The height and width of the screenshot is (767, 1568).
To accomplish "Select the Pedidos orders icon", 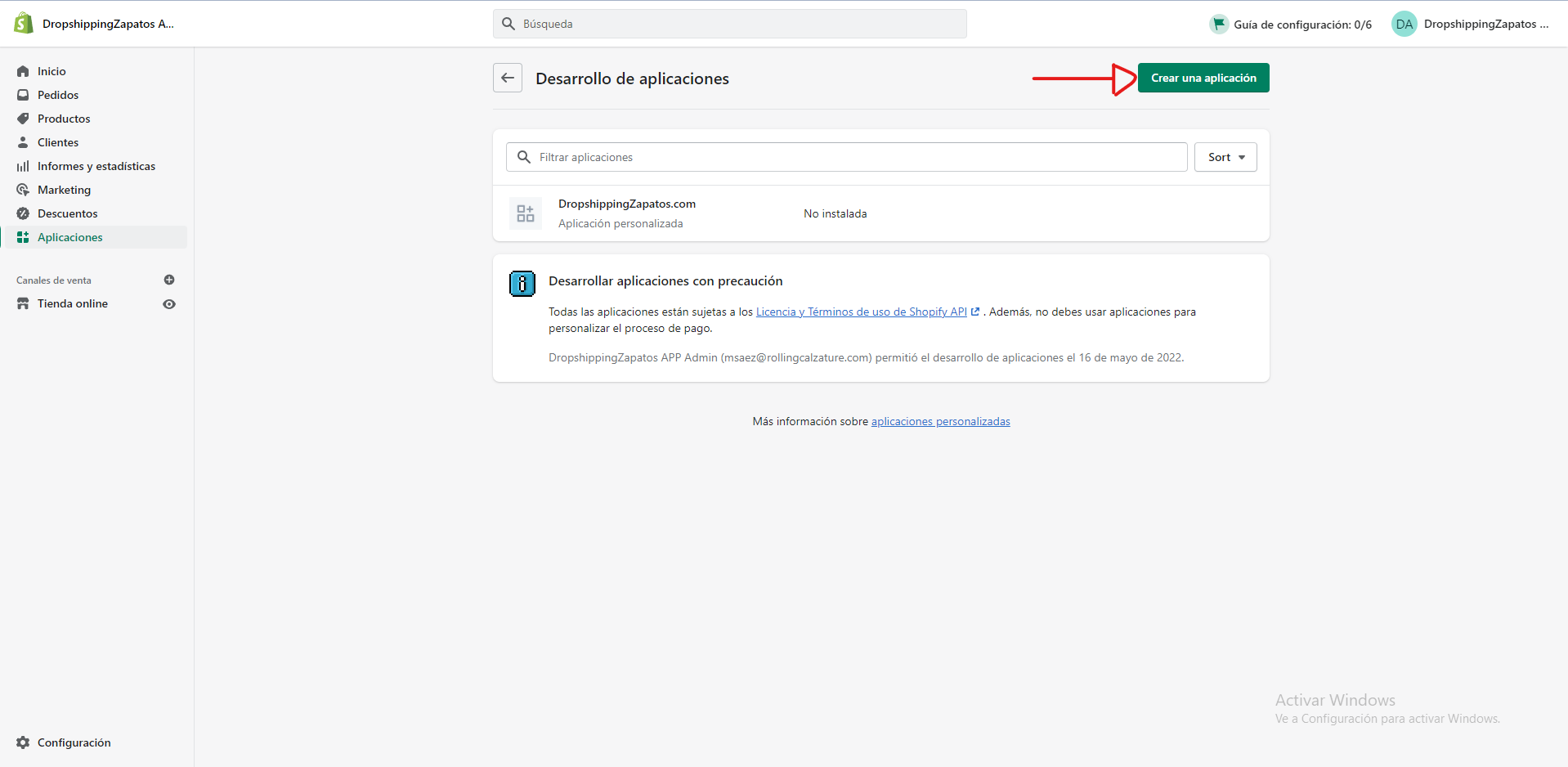I will (x=23, y=95).
